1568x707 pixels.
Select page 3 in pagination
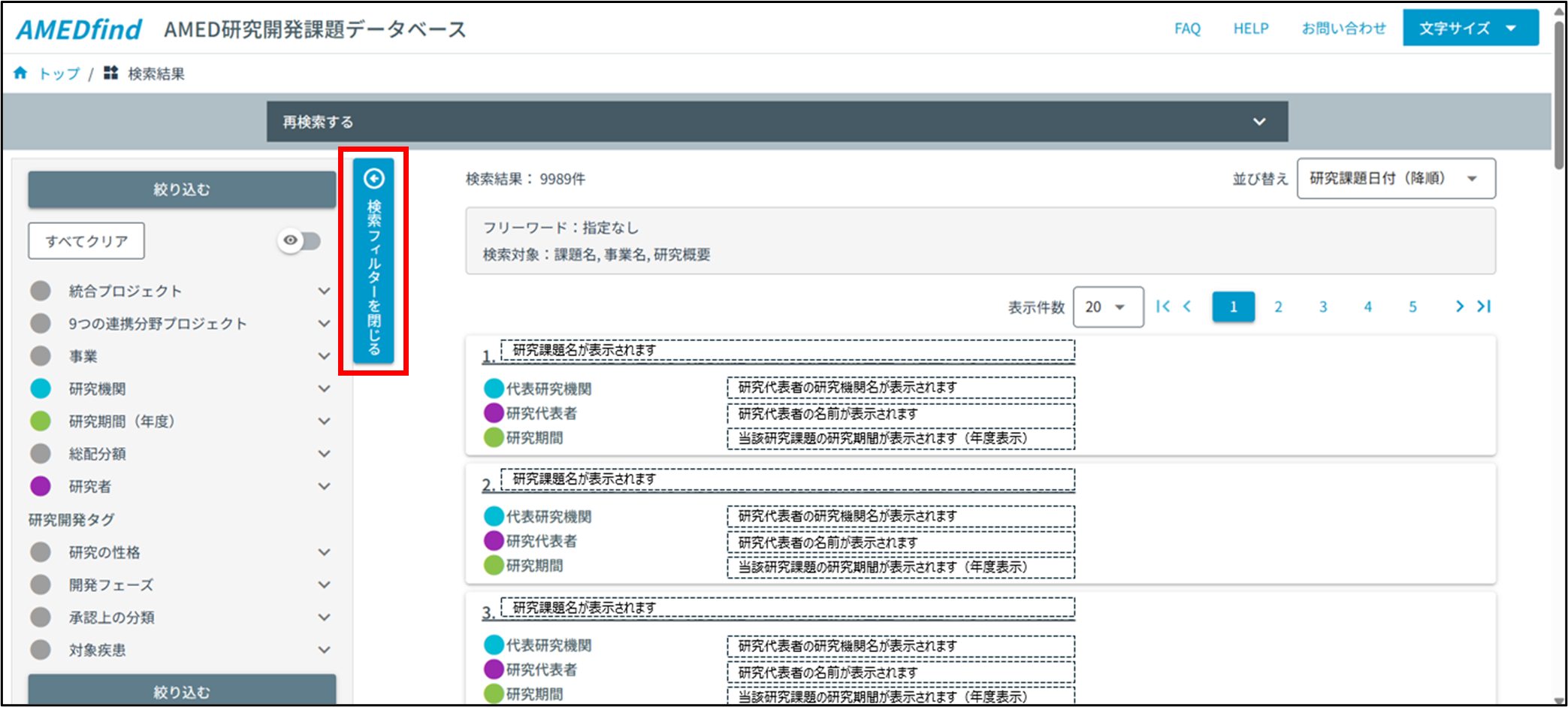[x=1323, y=307]
